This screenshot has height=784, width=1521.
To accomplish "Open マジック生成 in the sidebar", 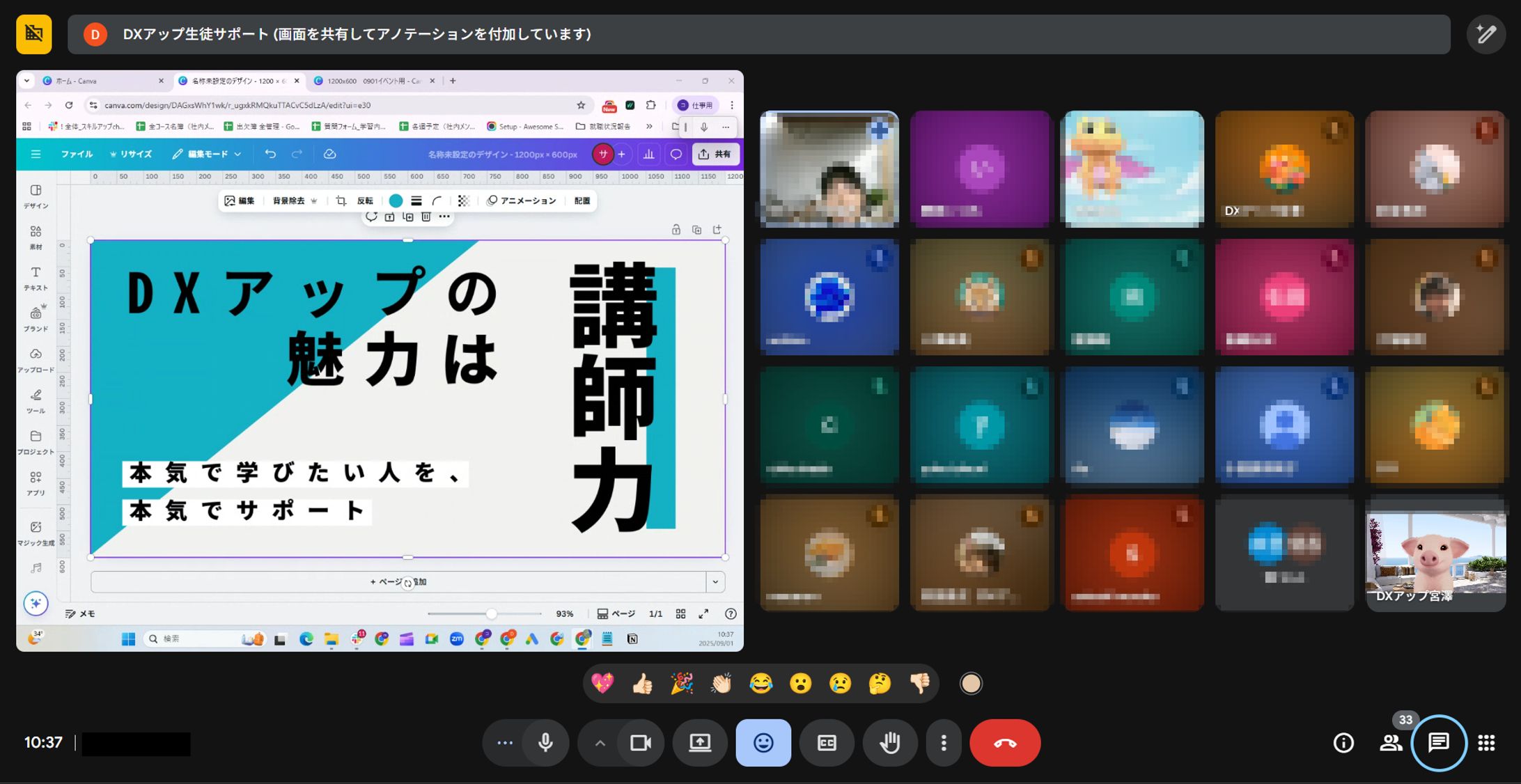I will click(x=36, y=533).
